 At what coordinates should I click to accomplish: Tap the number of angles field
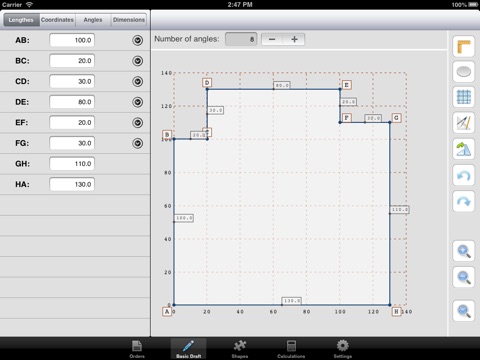[241, 39]
